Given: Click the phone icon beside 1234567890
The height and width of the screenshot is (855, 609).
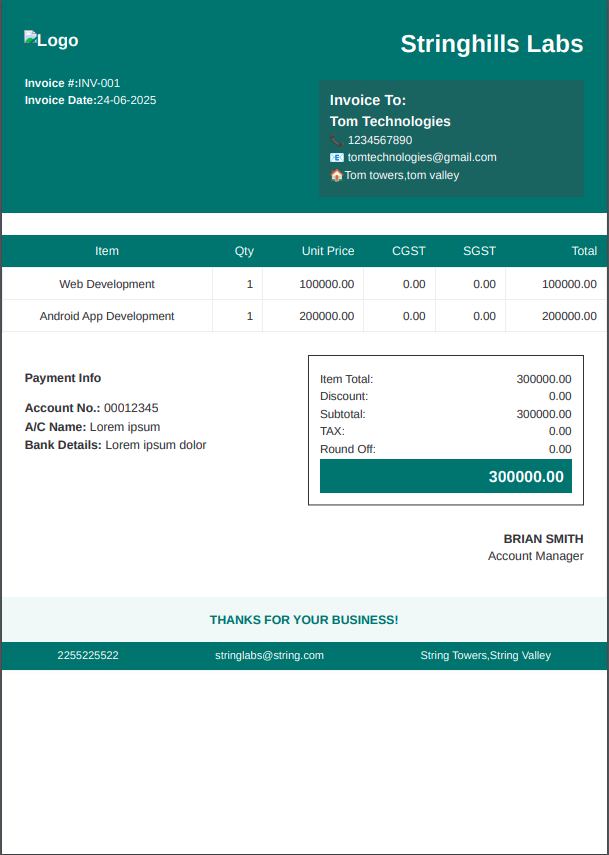Looking at the screenshot, I should pos(336,141).
